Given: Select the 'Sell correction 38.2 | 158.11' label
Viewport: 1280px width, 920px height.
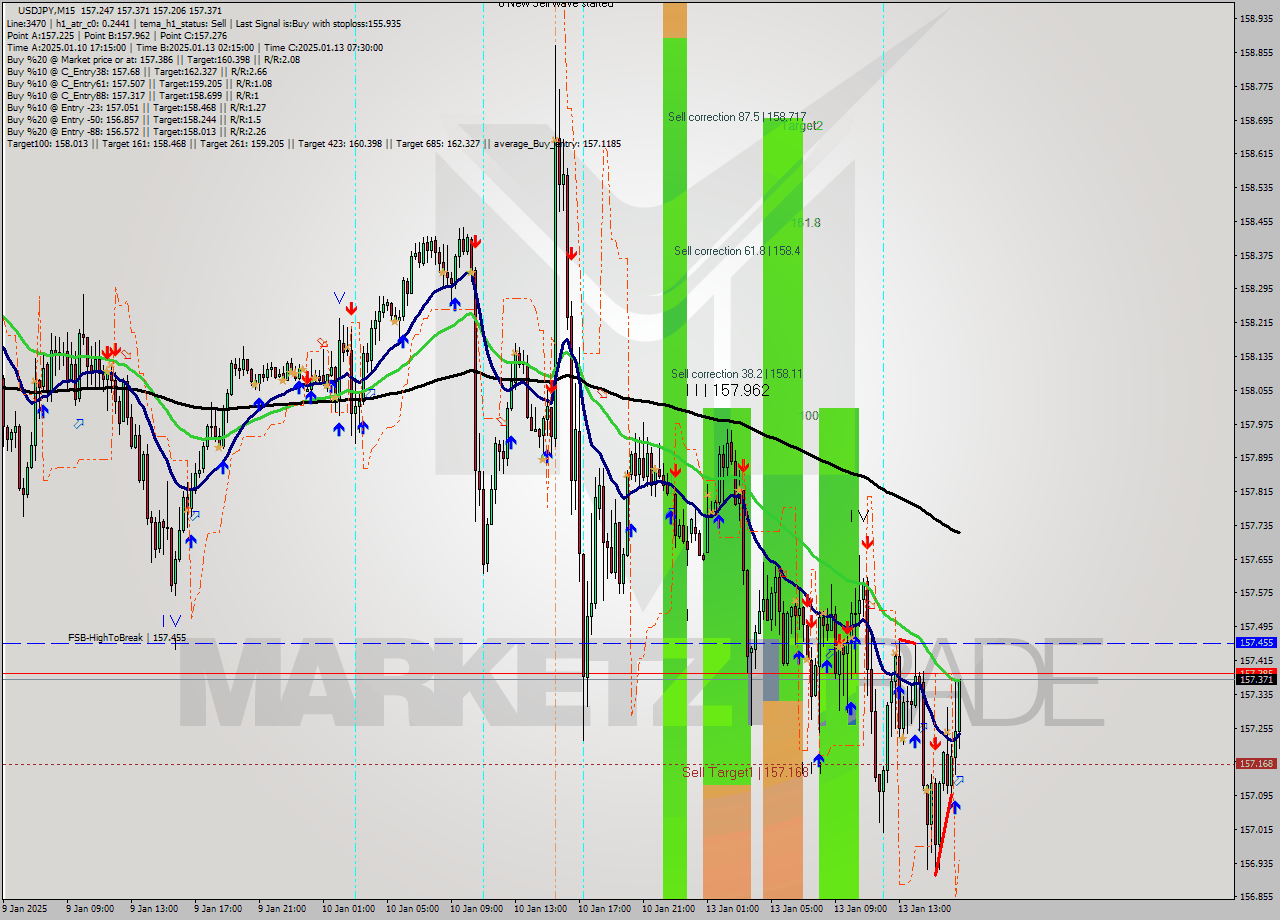Looking at the screenshot, I should click(737, 374).
